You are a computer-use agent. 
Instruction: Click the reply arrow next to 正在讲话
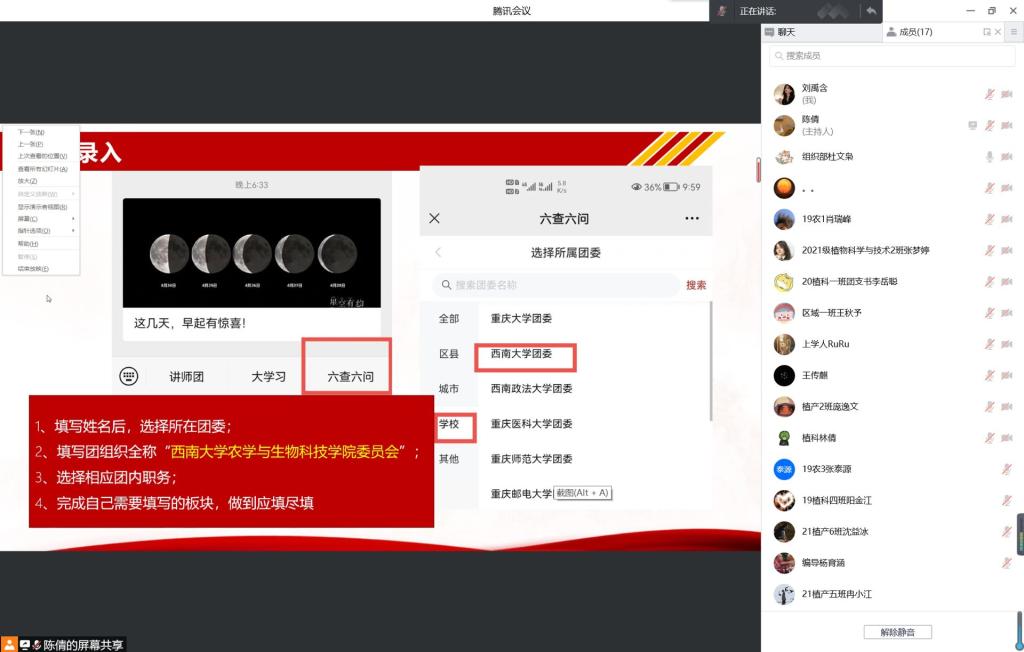pyautogui.click(x=871, y=11)
